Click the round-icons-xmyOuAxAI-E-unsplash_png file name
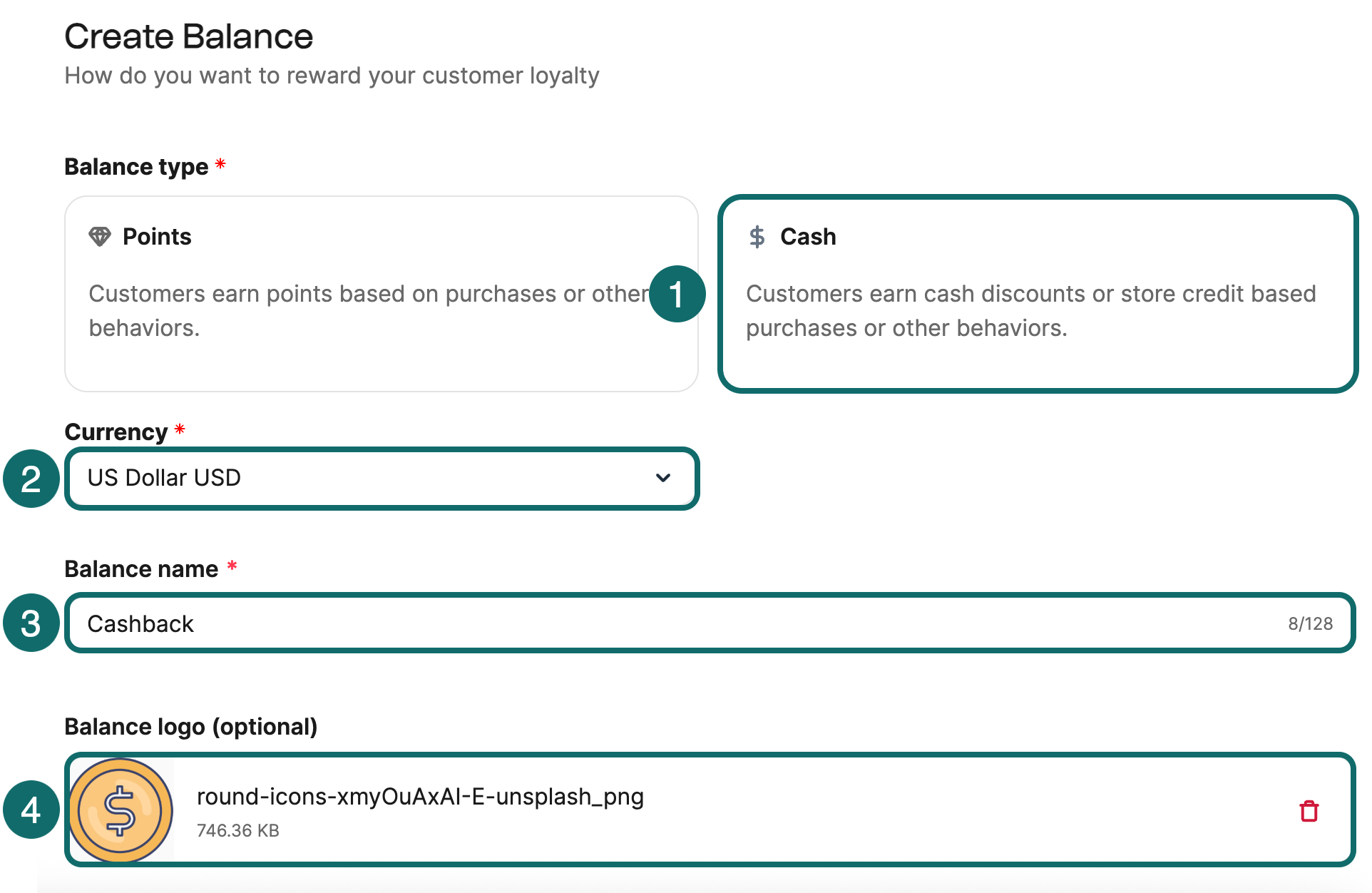Image resolution: width=1372 pixels, height=893 pixels. click(x=421, y=797)
